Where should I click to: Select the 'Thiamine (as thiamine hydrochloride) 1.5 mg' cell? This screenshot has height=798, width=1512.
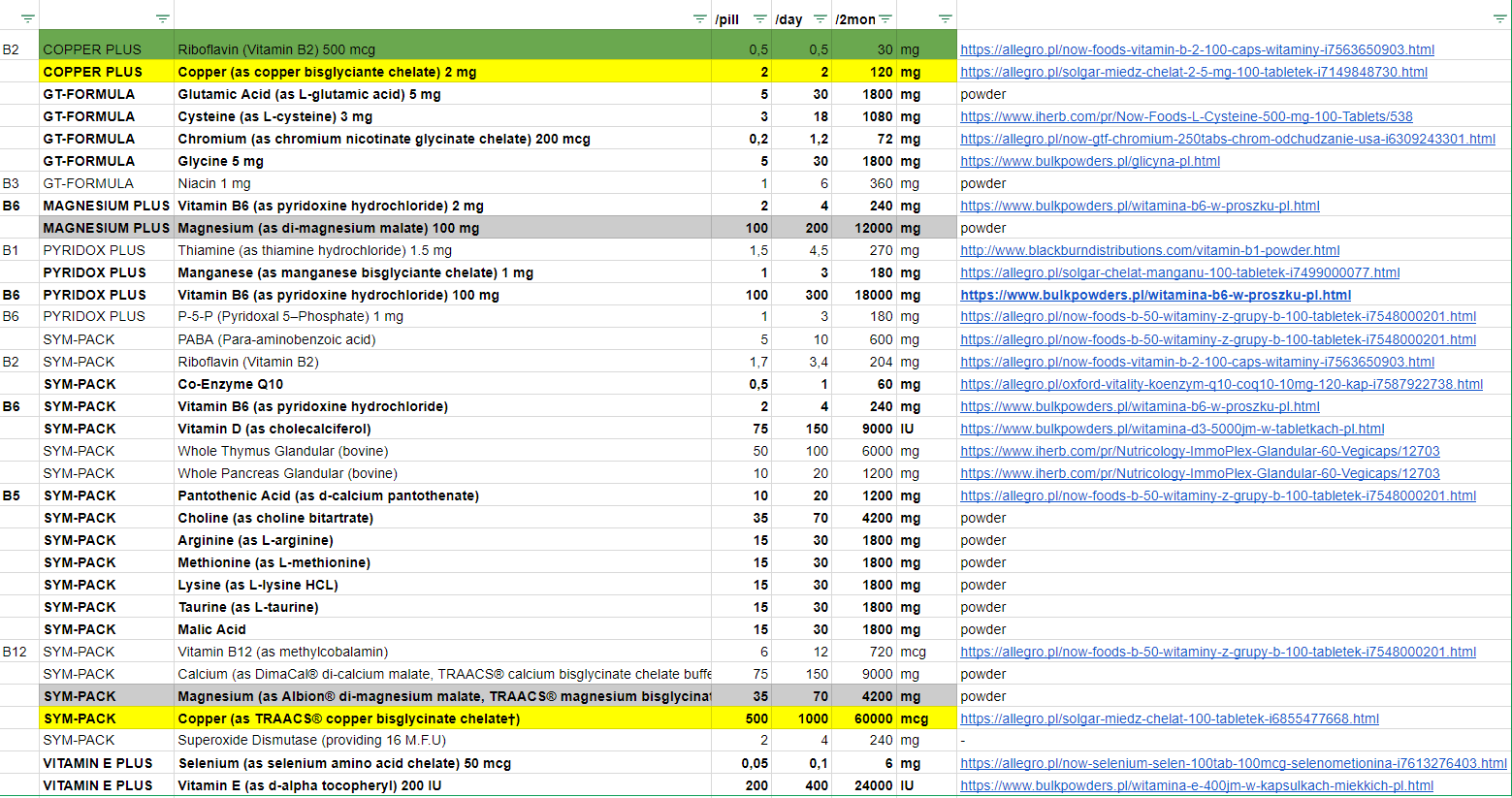point(442,250)
